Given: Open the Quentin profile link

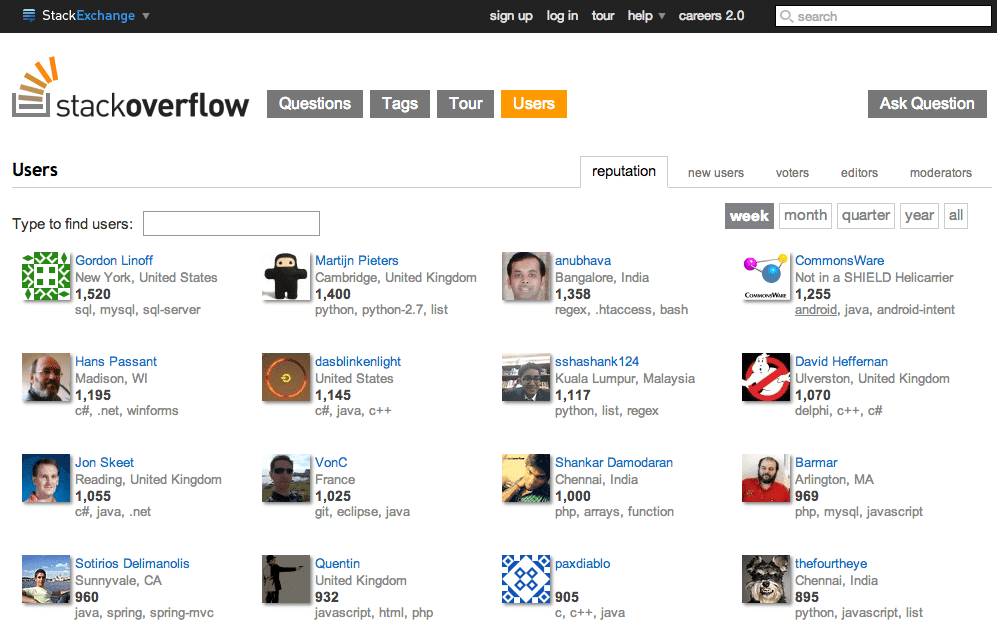Looking at the screenshot, I should (338, 564).
